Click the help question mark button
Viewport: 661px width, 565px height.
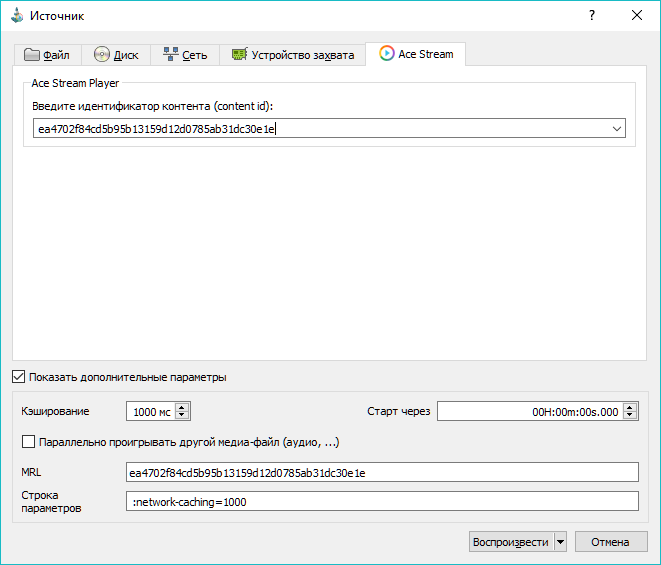click(x=592, y=16)
